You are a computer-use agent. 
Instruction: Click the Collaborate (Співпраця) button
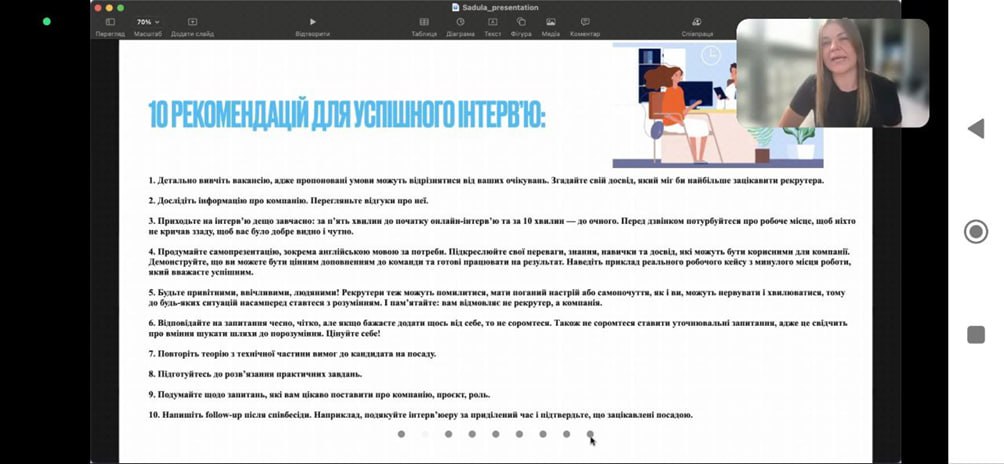697,22
